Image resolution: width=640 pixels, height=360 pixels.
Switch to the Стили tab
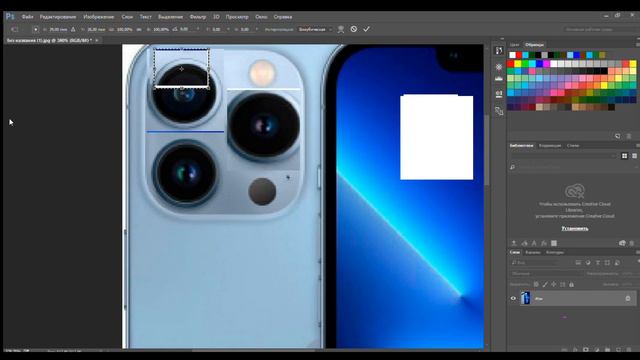coord(573,145)
